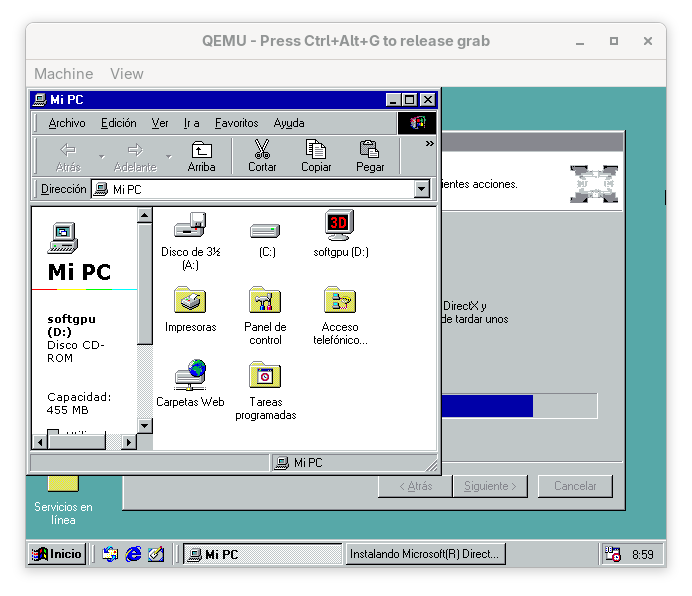Expand the Dirección address bar dropdown
The height and width of the screenshot is (596, 692).
tap(421, 189)
